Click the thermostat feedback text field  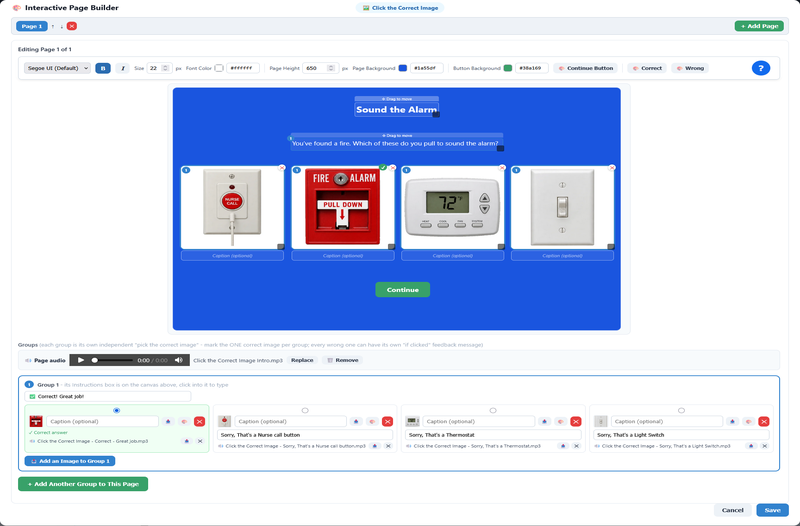click(493, 435)
